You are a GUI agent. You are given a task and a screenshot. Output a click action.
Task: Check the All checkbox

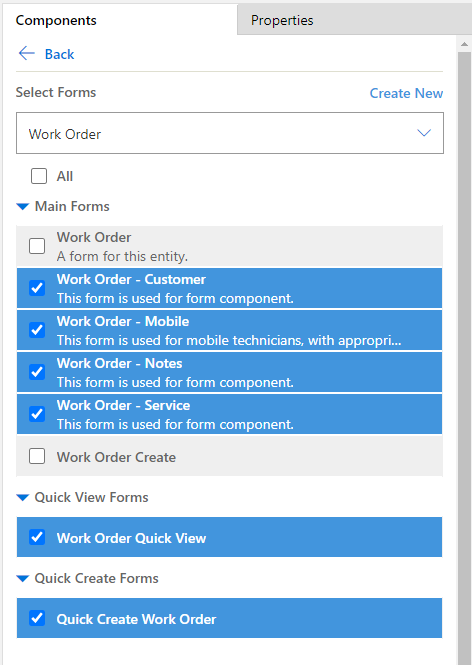click(39, 176)
